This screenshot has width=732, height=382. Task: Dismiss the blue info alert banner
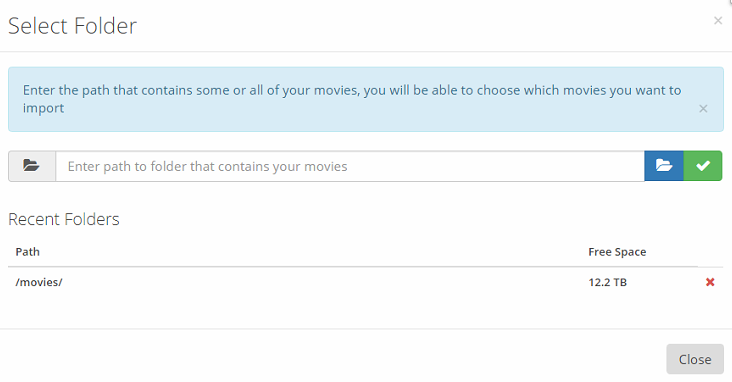703,109
